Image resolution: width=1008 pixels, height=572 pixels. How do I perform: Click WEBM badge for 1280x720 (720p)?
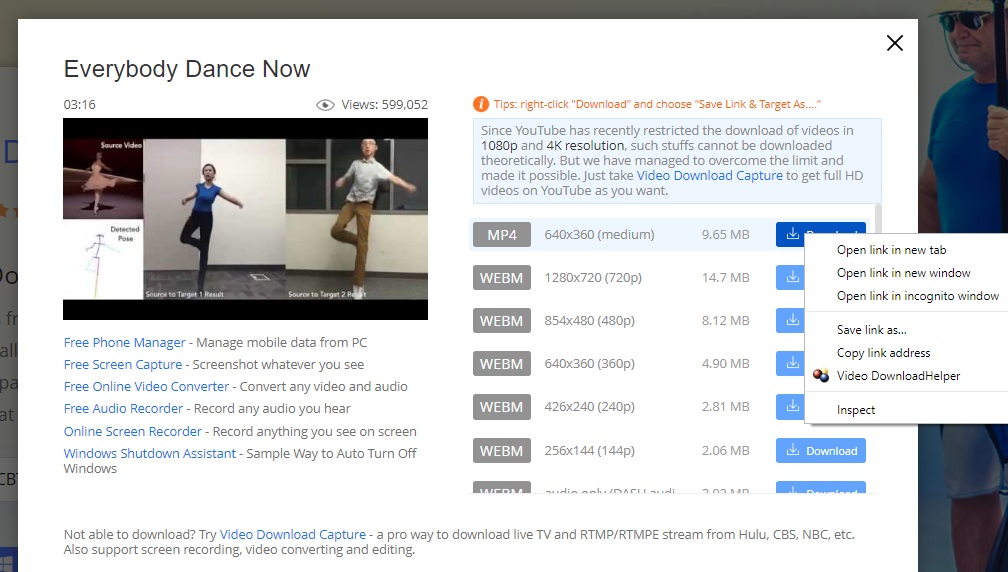tap(501, 278)
